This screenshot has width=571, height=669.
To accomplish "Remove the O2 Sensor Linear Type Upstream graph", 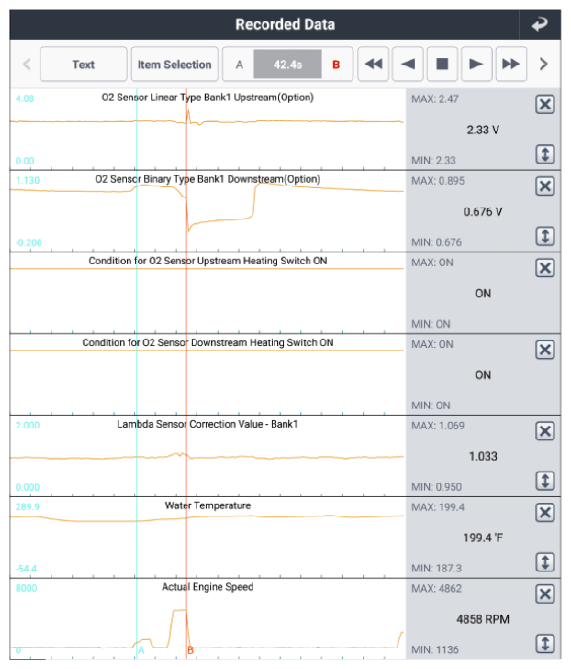I will click(x=545, y=104).
